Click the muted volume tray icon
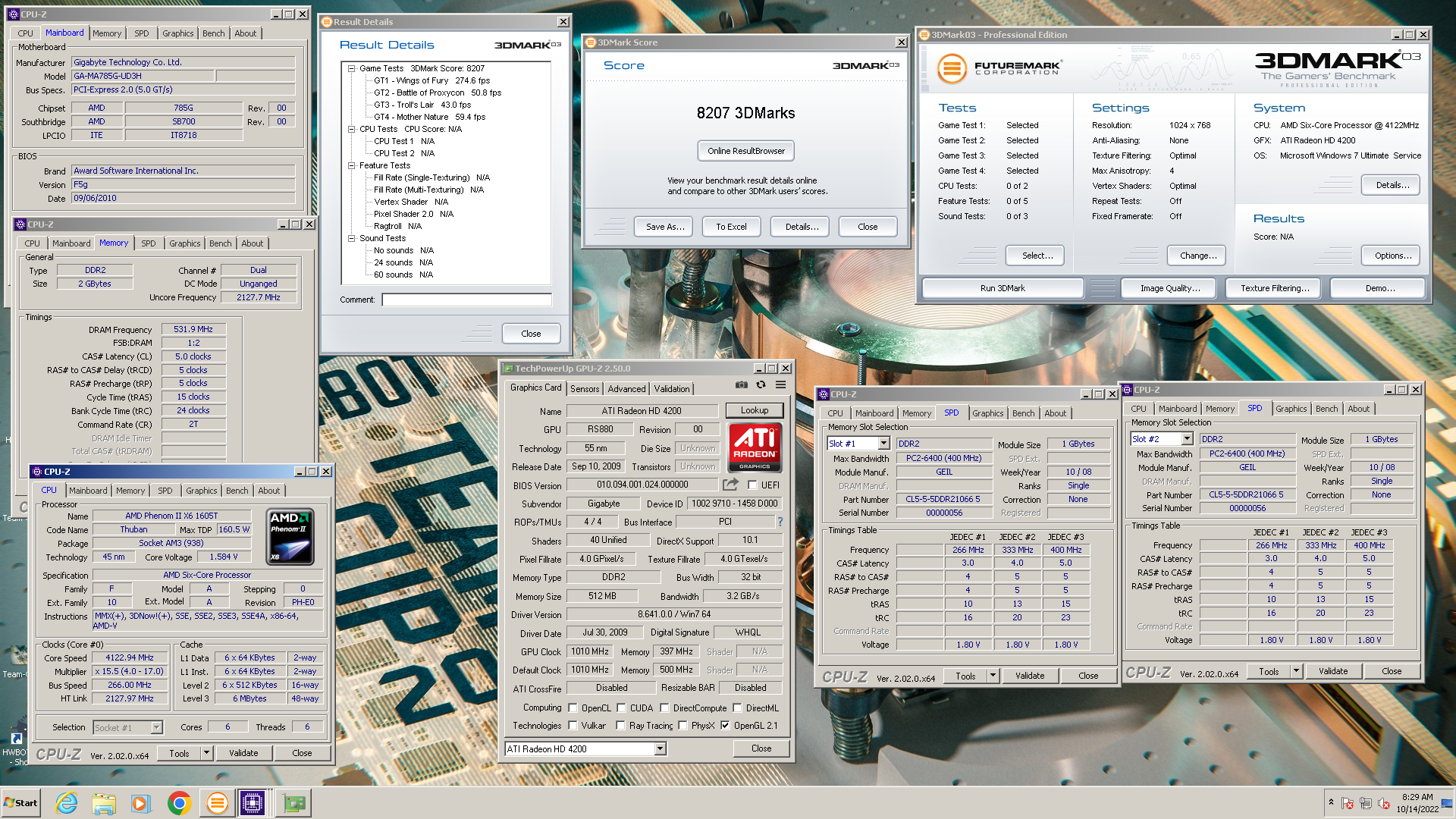The height and width of the screenshot is (819, 1456). (1384, 803)
